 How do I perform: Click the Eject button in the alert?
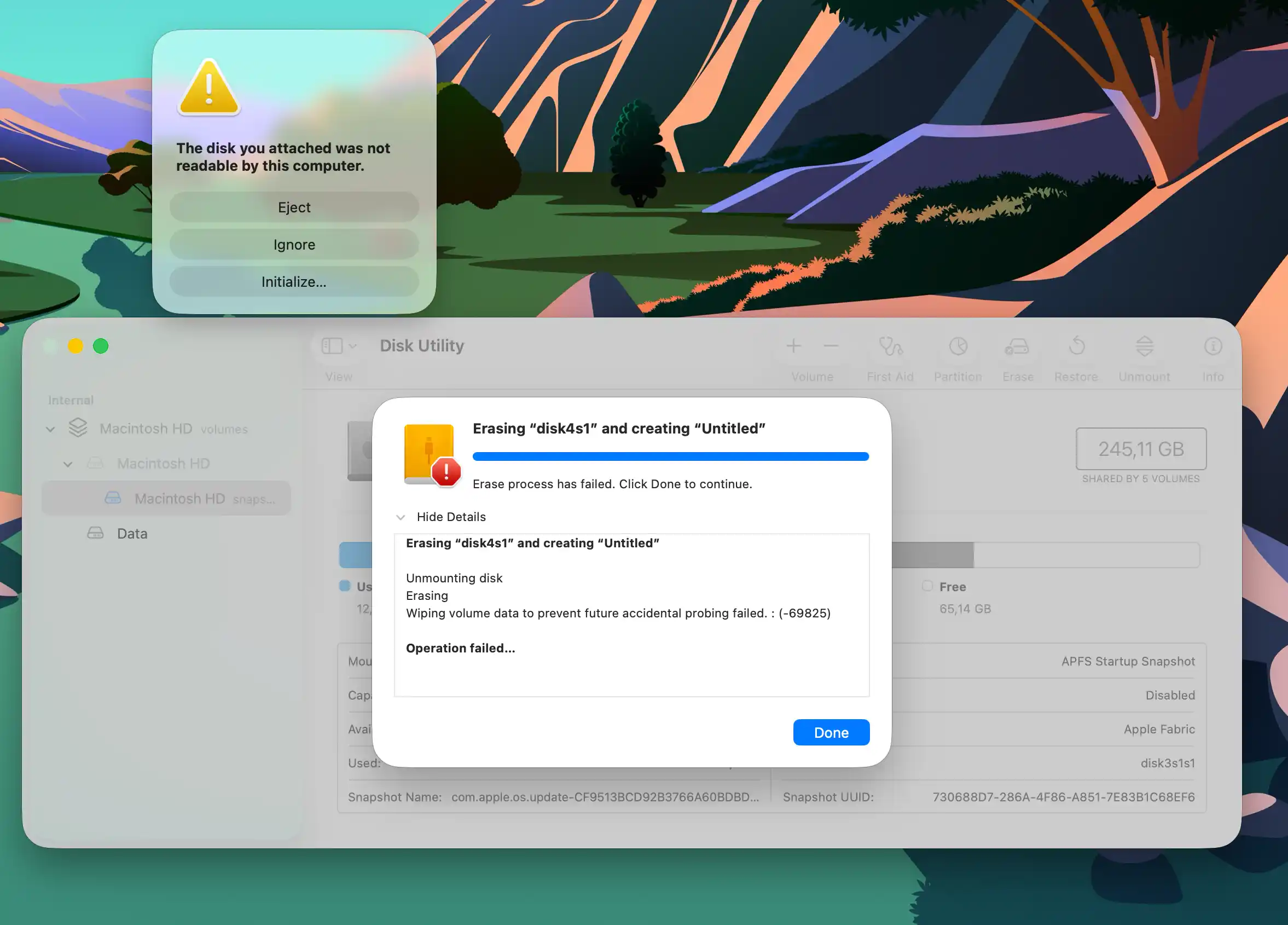pos(294,207)
